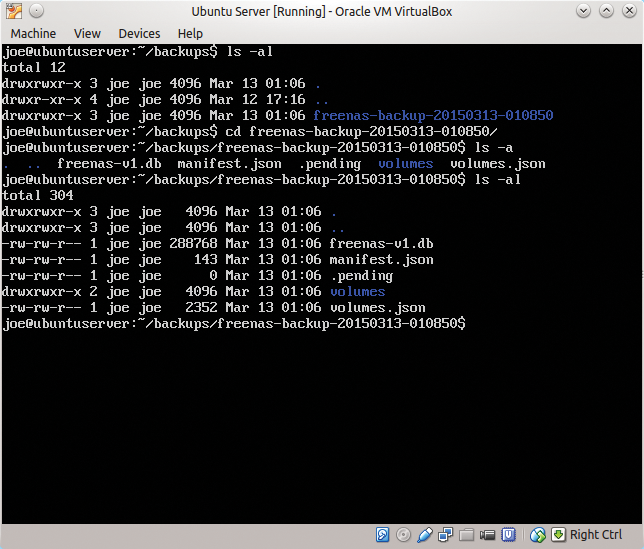
Task: Click the blue freenas-backup-20150313-010850 directory name
Action: coord(433,115)
